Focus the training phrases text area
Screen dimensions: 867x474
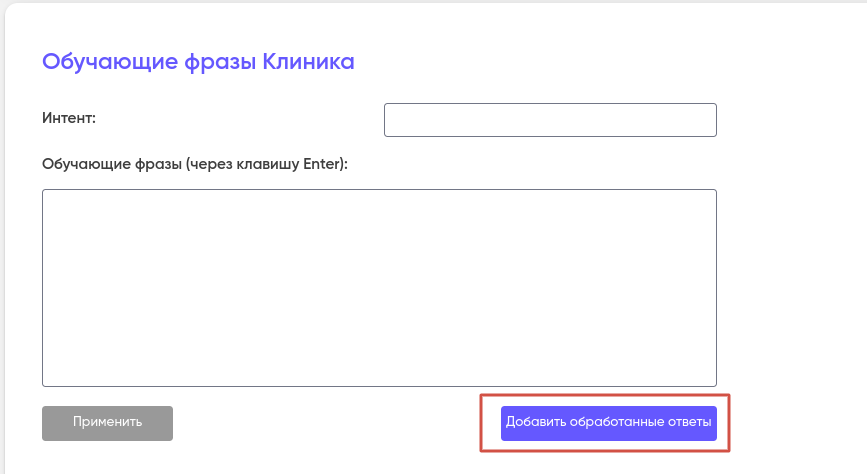pos(379,287)
